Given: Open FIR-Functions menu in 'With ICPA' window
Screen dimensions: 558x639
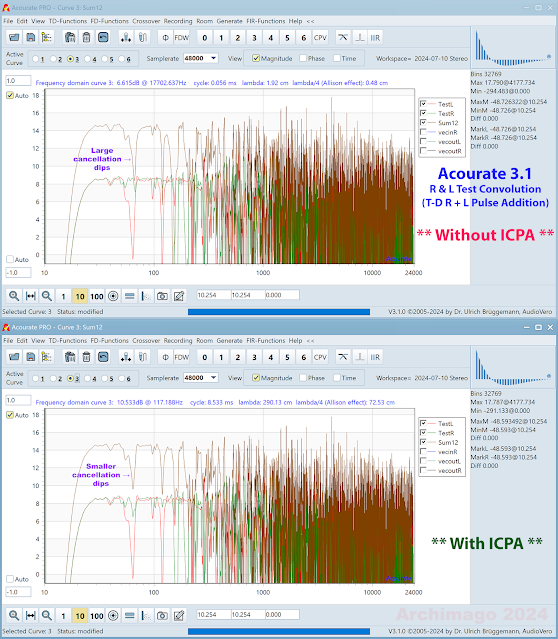Looking at the screenshot, I should [266, 340].
